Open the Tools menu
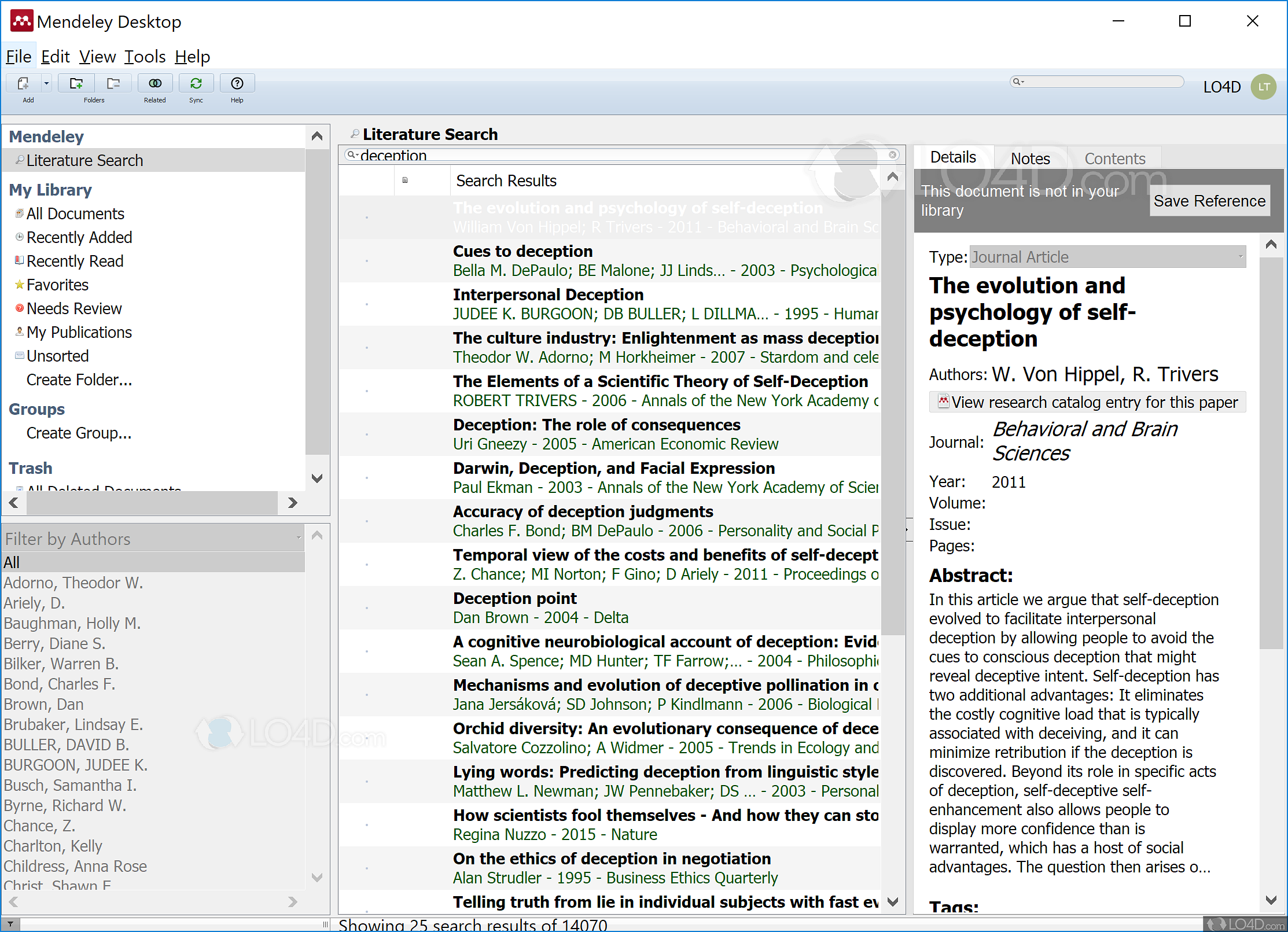 [145, 57]
